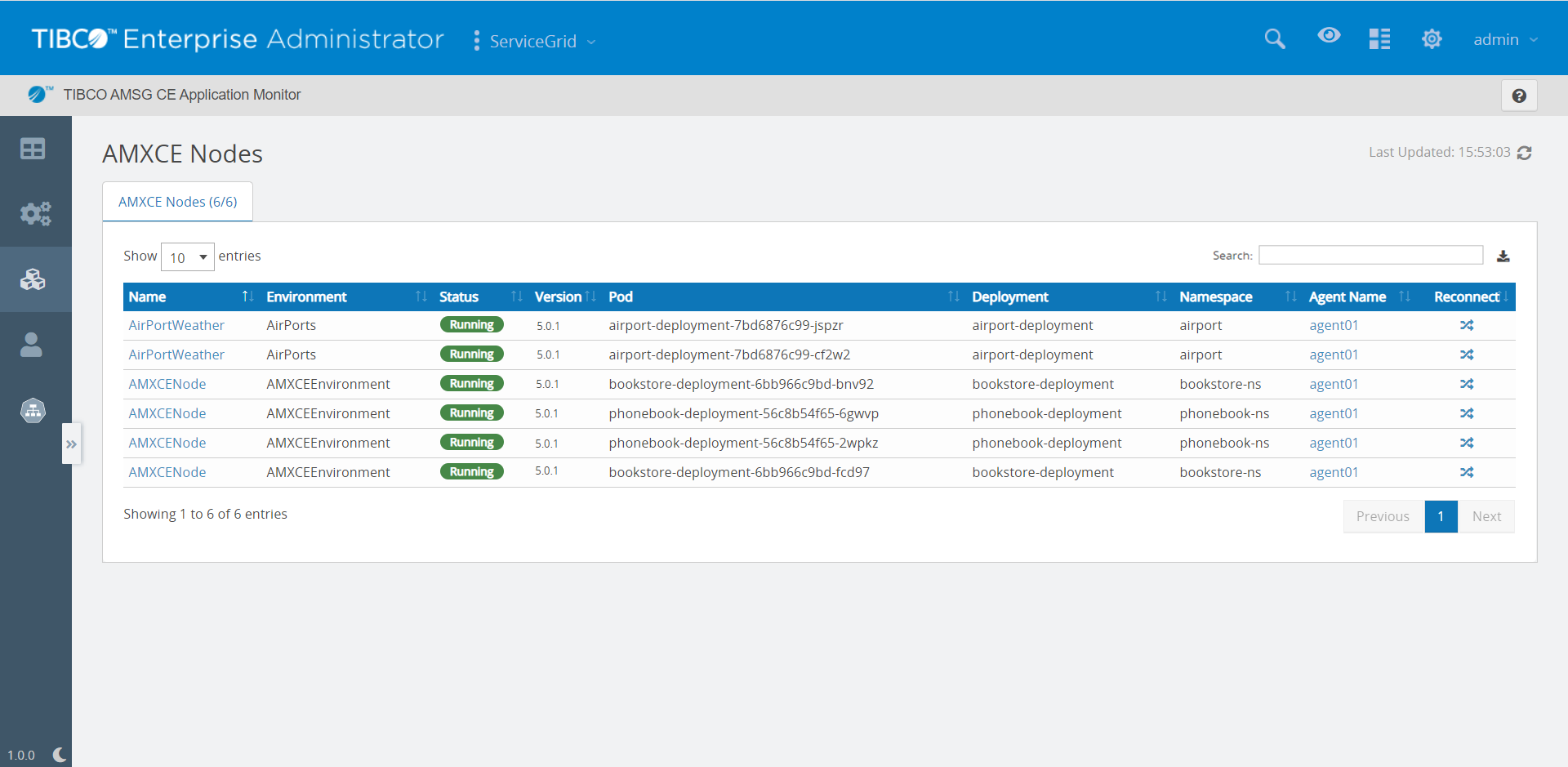Click the help question mark button
This screenshot has height=767, width=1568.
[1519, 96]
